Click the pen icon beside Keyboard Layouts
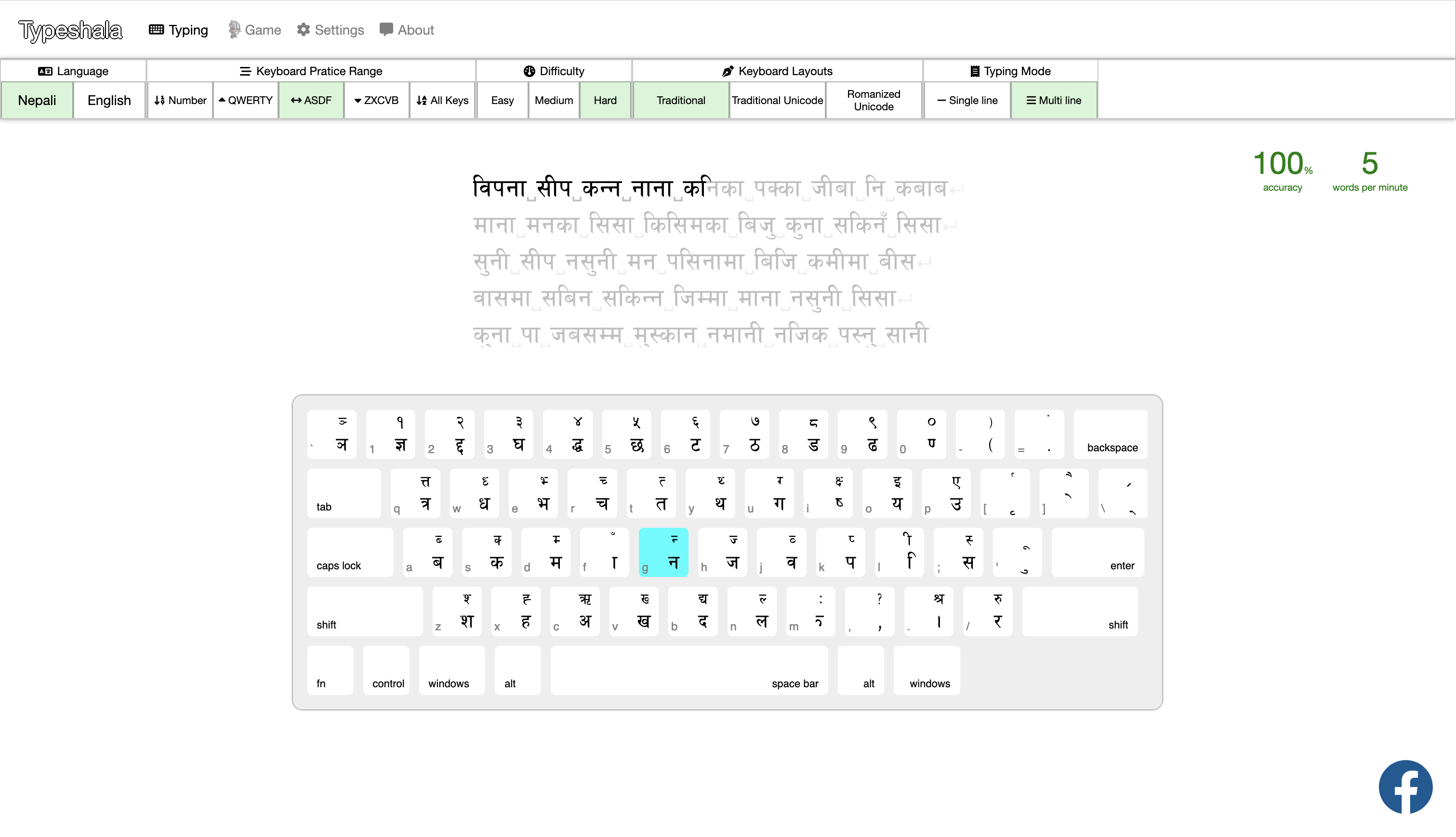Image resolution: width=1456 pixels, height=837 pixels. coord(727,70)
